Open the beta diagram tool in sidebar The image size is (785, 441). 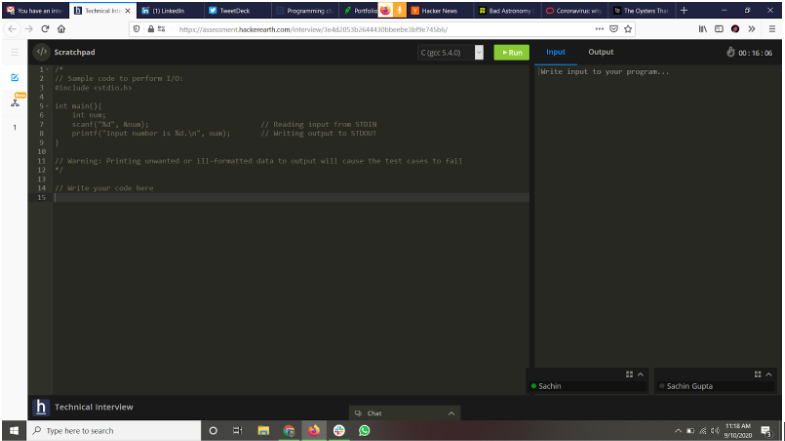(x=14, y=101)
